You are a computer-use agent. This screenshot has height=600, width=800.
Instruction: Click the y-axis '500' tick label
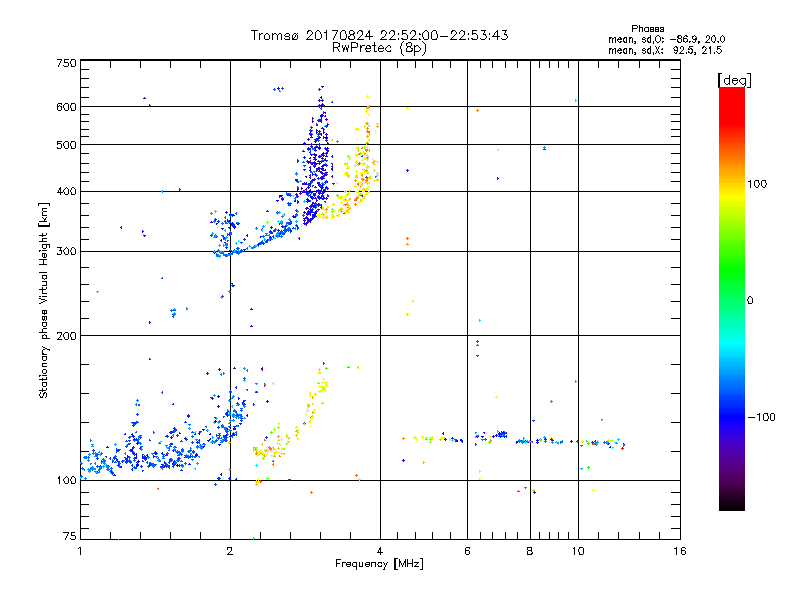click(x=66, y=145)
